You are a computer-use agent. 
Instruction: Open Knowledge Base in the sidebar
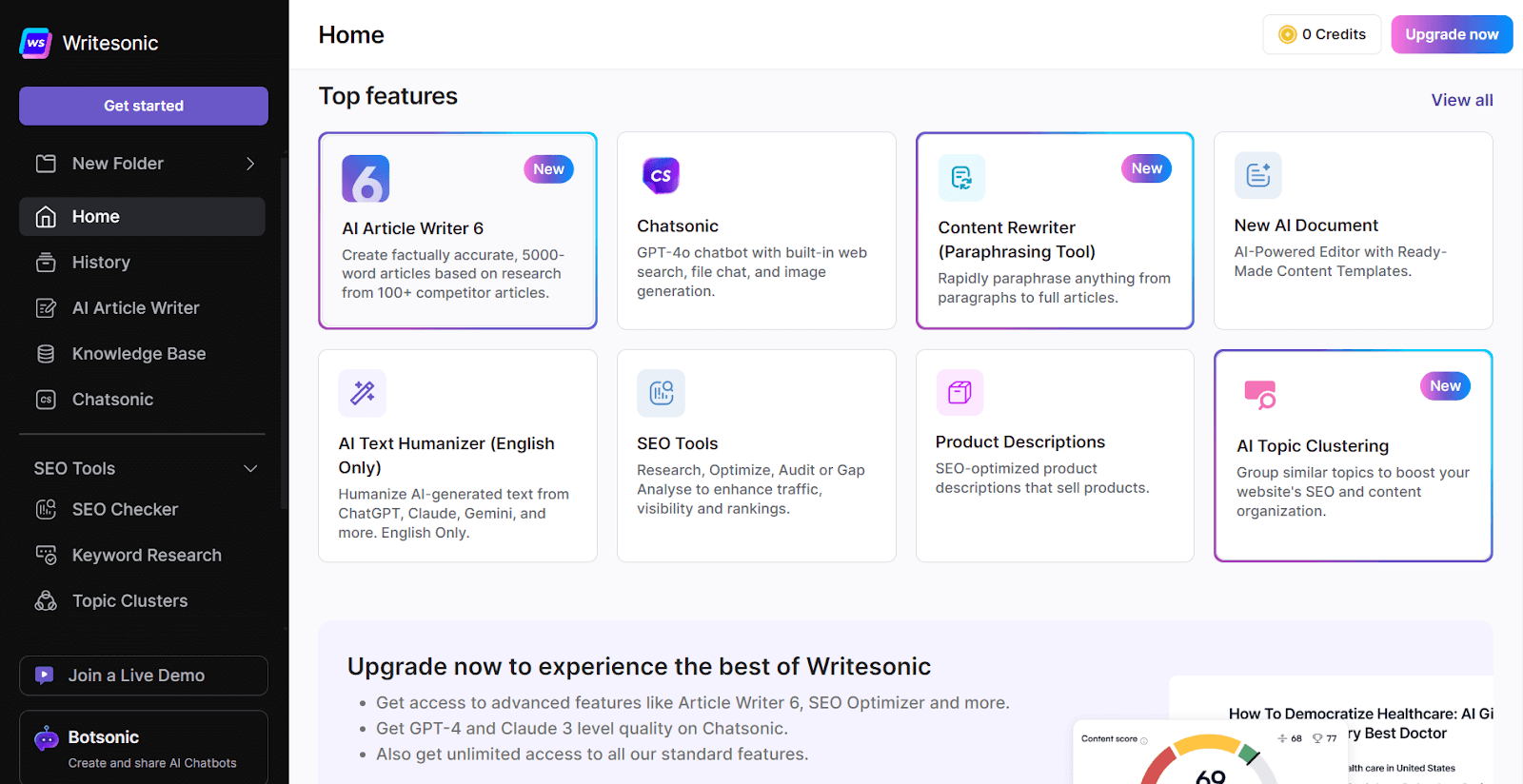tap(142, 354)
